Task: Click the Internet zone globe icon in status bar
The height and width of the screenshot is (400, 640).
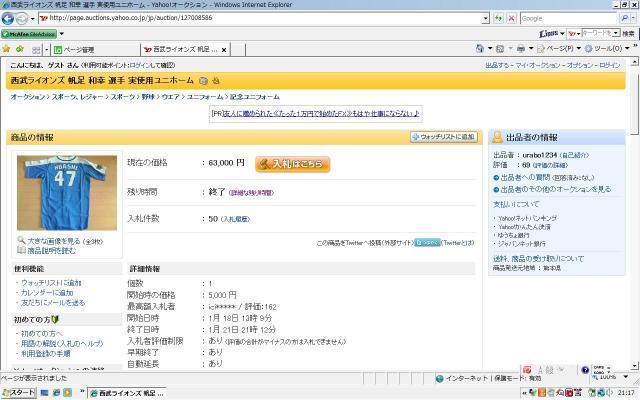Action: (440, 379)
